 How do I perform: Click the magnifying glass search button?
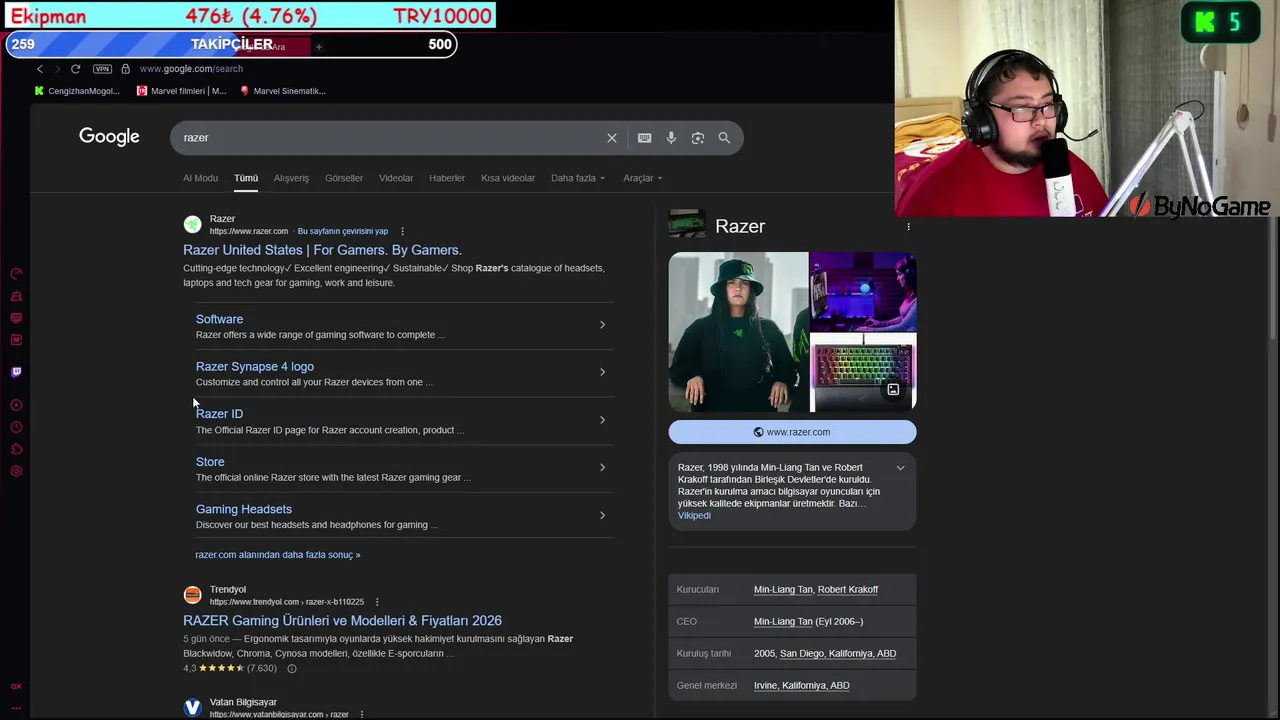724,138
